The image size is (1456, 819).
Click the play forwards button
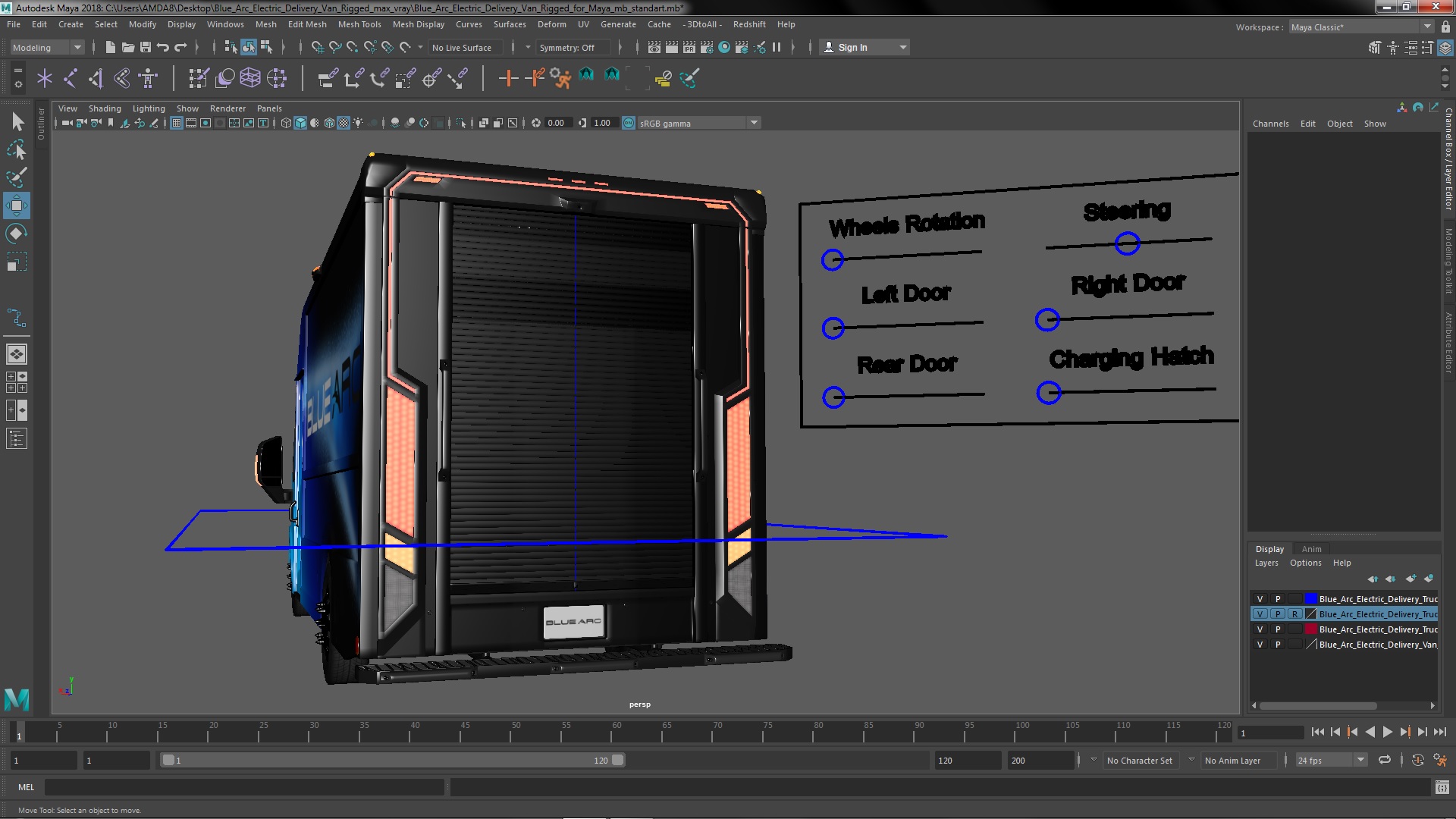point(1387,732)
